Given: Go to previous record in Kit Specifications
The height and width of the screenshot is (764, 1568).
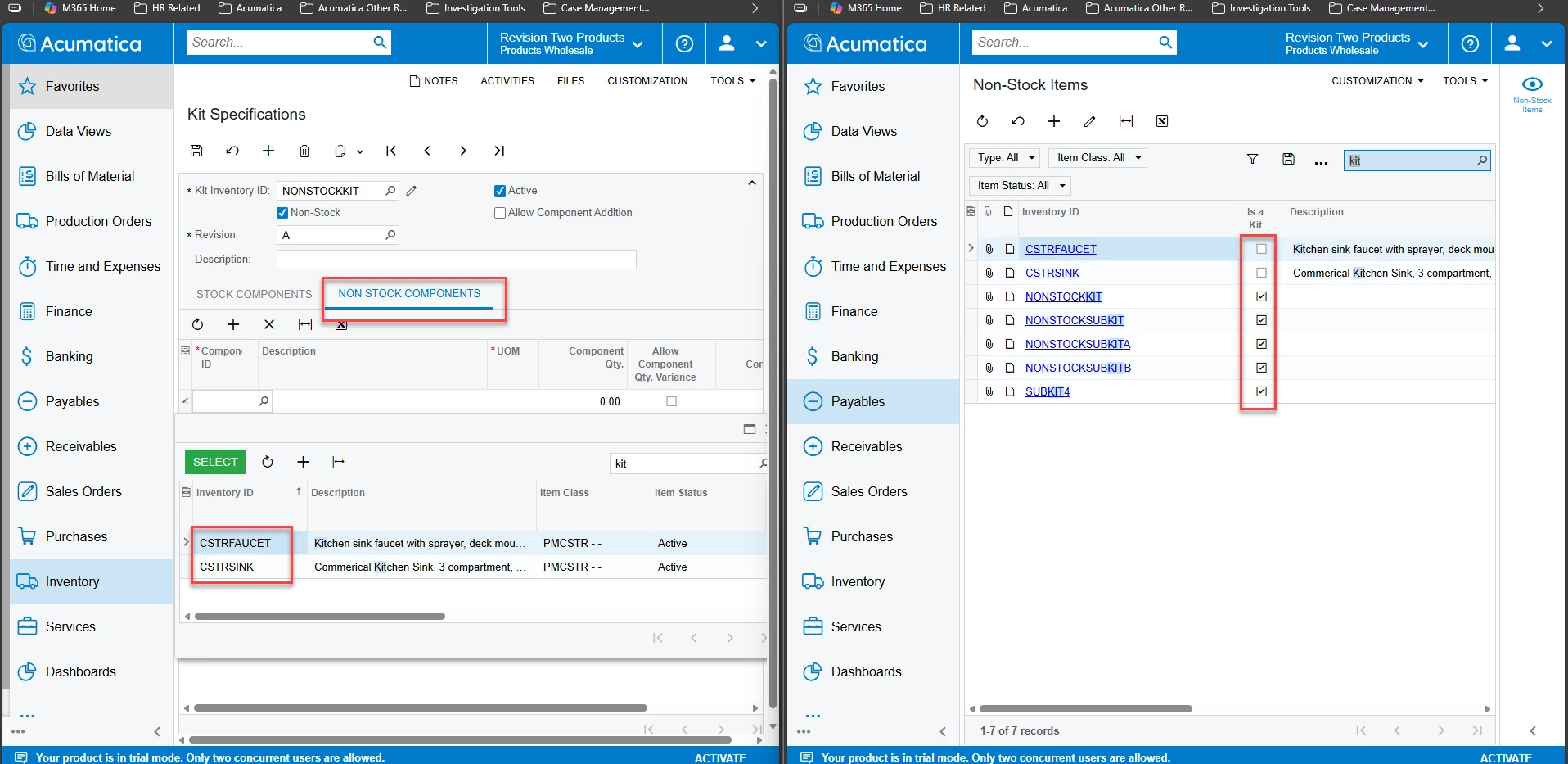Looking at the screenshot, I should [x=427, y=151].
